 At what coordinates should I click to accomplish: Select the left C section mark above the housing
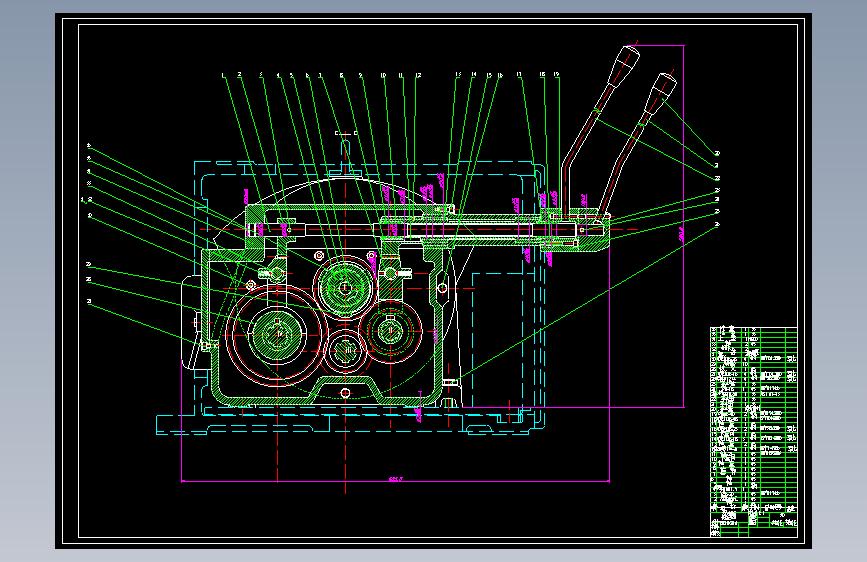tap(337, 133)
